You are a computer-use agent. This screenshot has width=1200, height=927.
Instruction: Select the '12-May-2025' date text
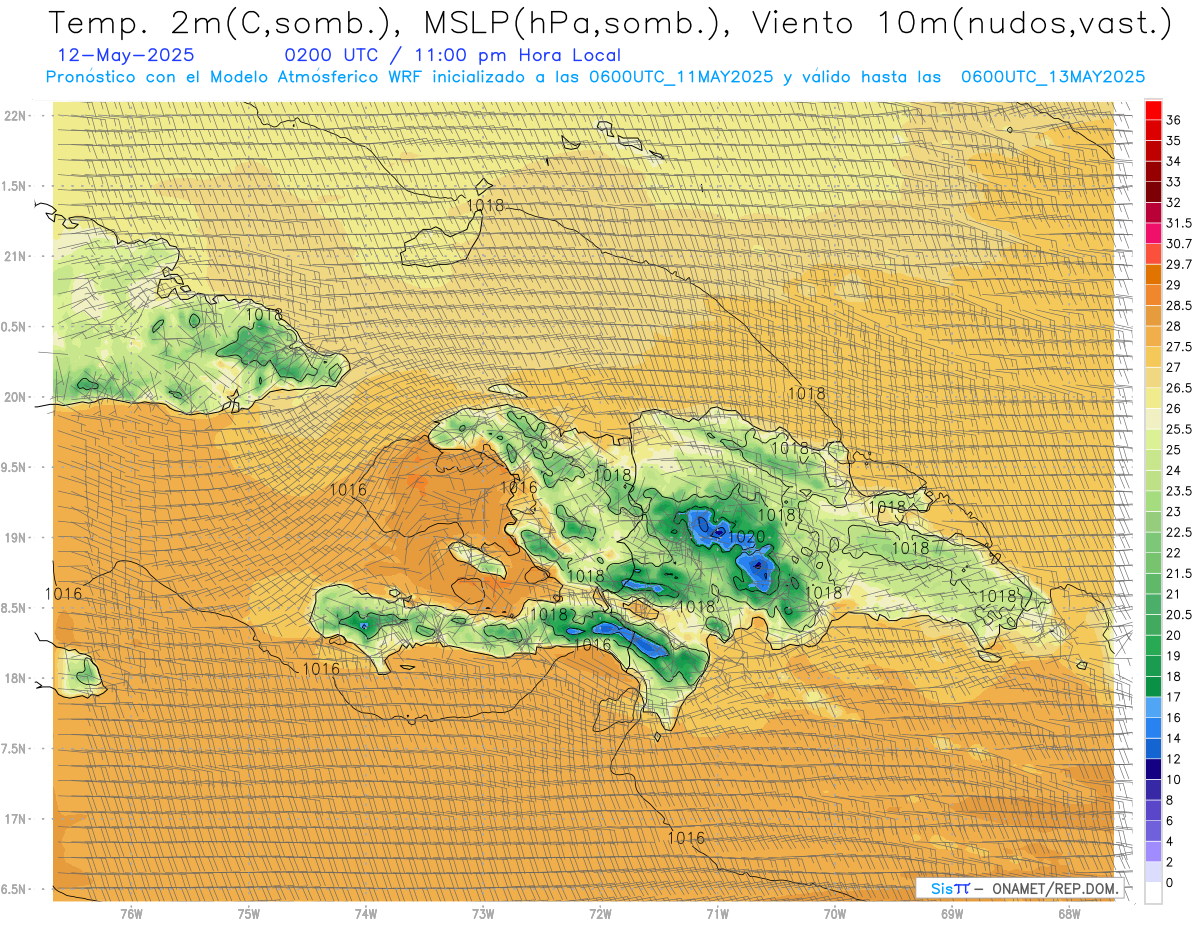tap(127, 56)
